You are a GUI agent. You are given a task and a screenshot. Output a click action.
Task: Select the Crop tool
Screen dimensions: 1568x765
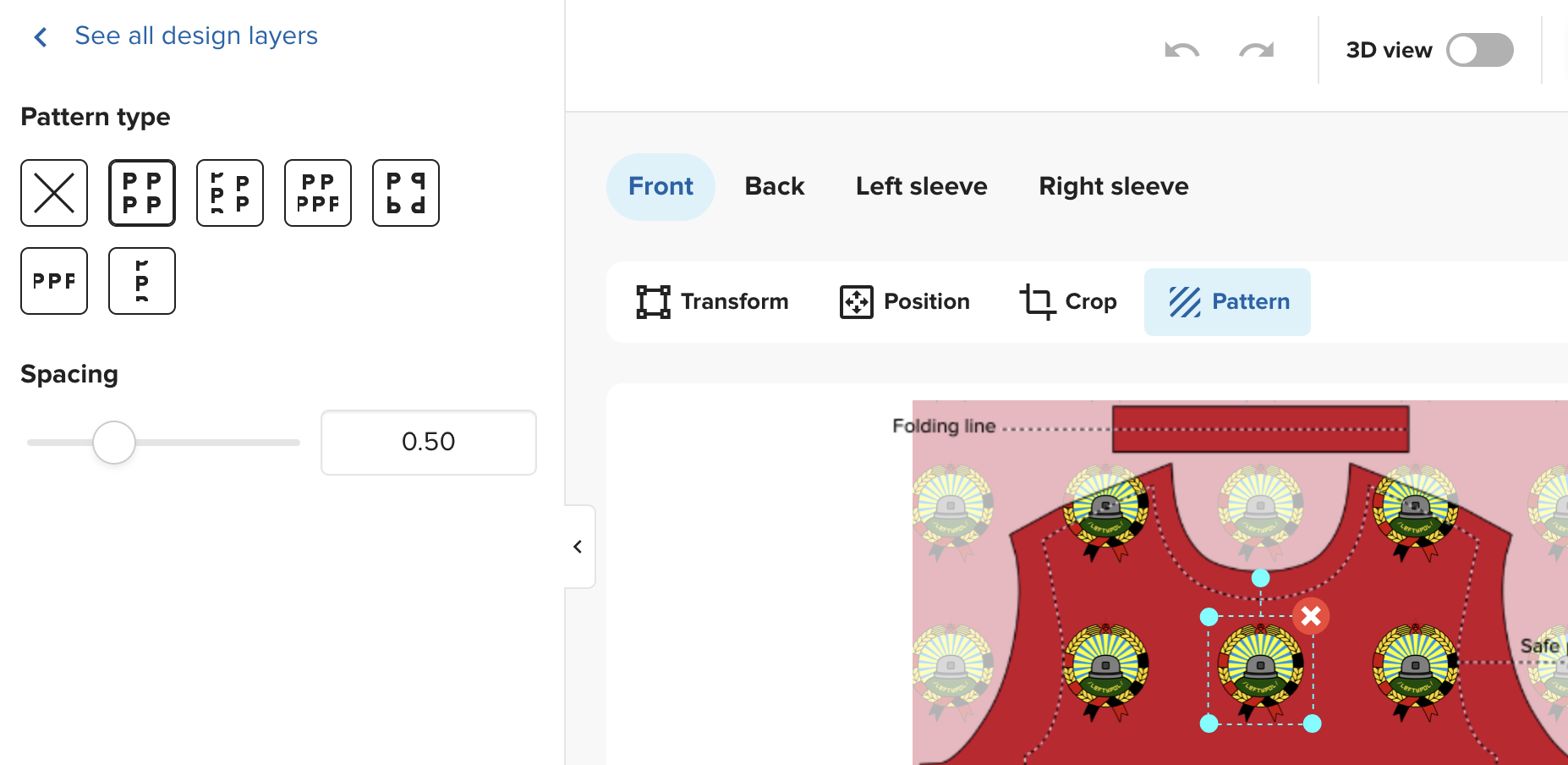coord(1069,302)
